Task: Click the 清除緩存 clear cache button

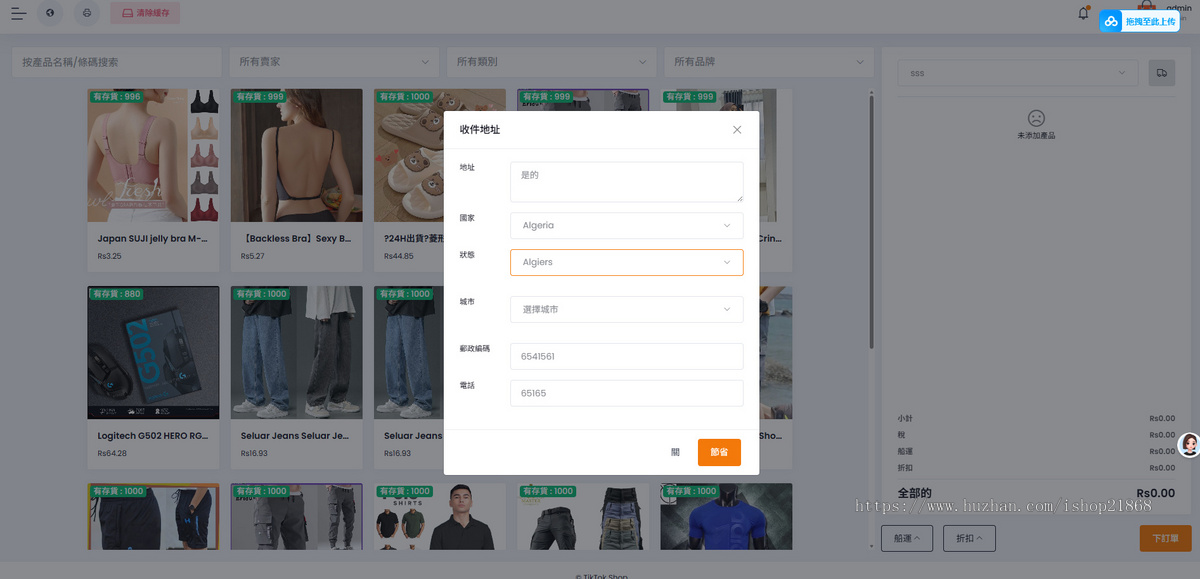Action: (145, 13)
